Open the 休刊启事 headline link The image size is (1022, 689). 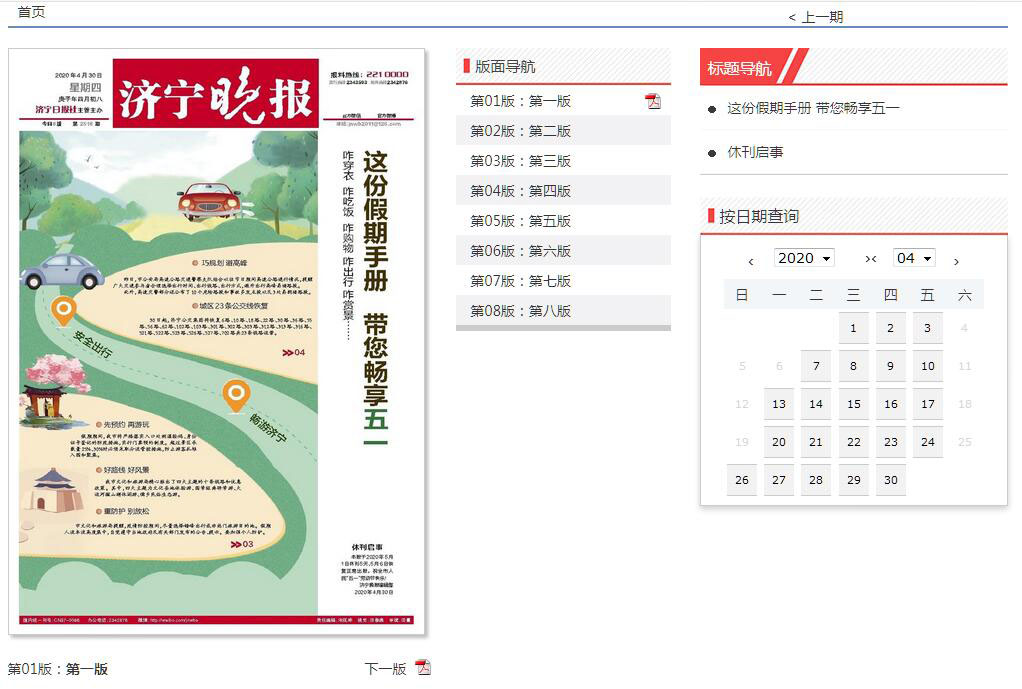(x=755, y=152)
